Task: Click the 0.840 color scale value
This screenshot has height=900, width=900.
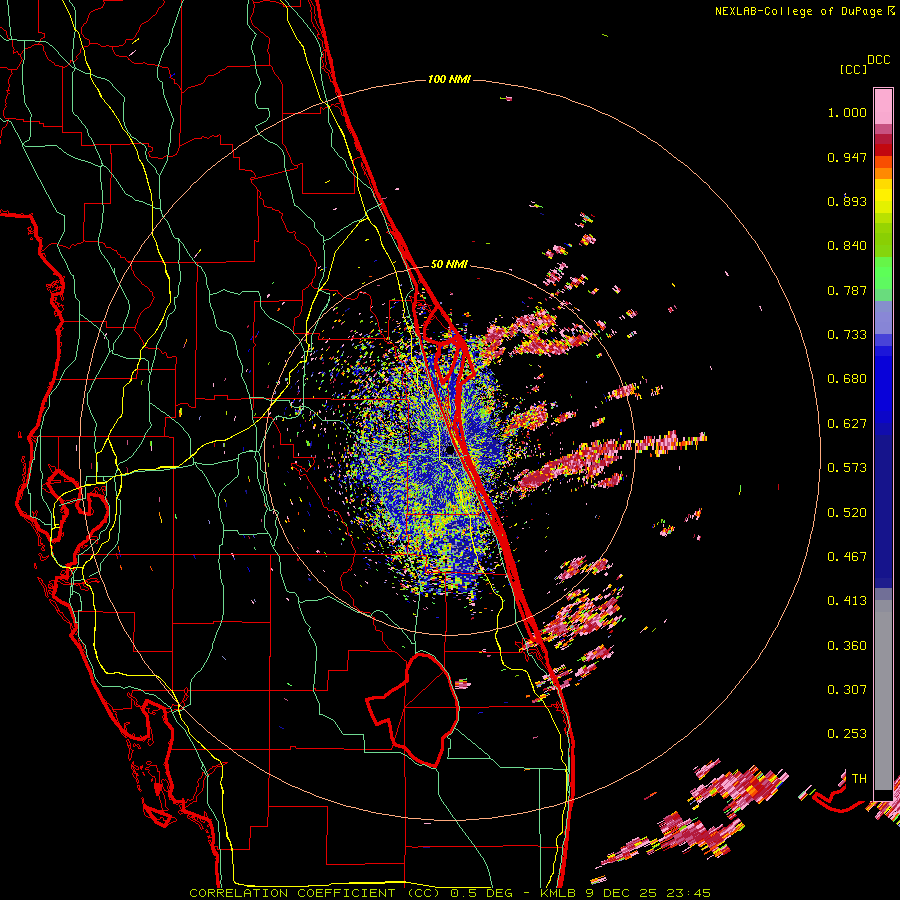Action: tap(847, 246)
